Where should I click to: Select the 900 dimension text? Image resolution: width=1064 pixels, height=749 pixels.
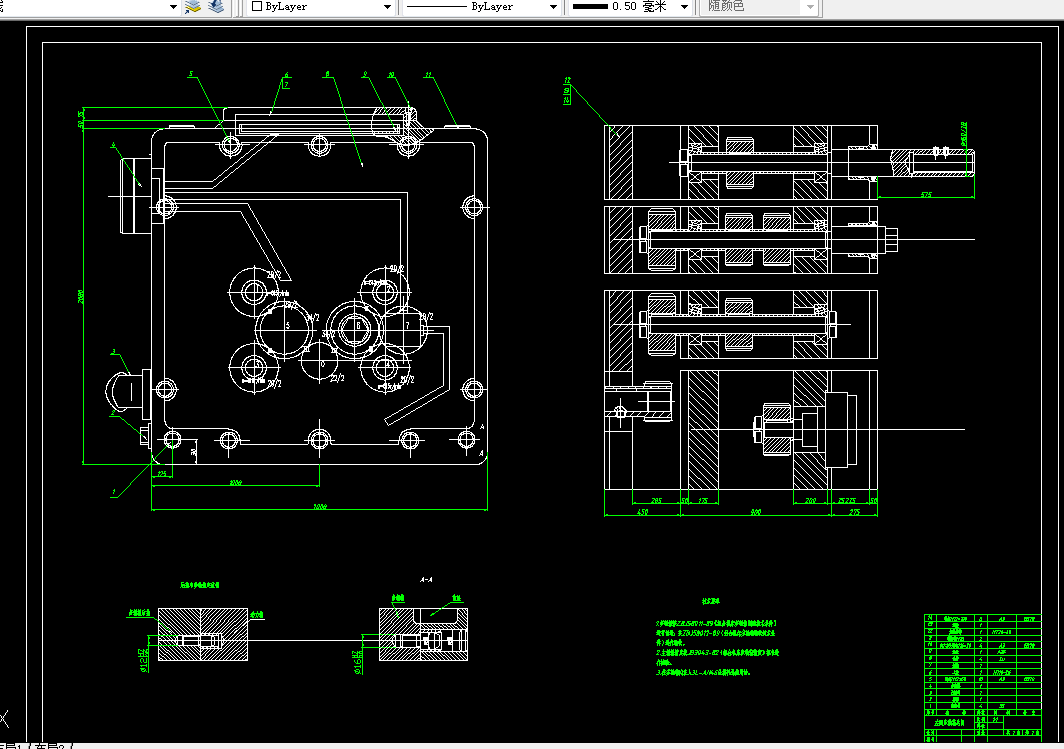(x=755, y=512)
